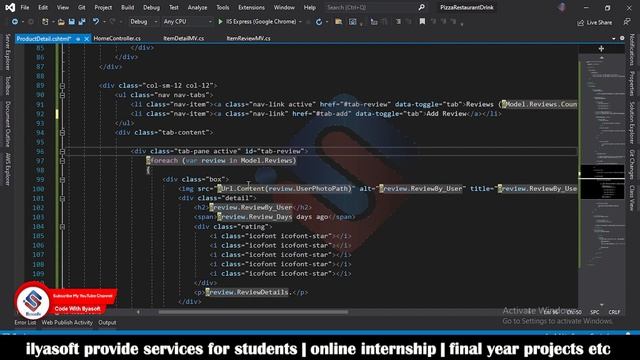Click the Send Feedback person icon
The image size is (640, 360).
pyautogui.click(x=627, y=22)
